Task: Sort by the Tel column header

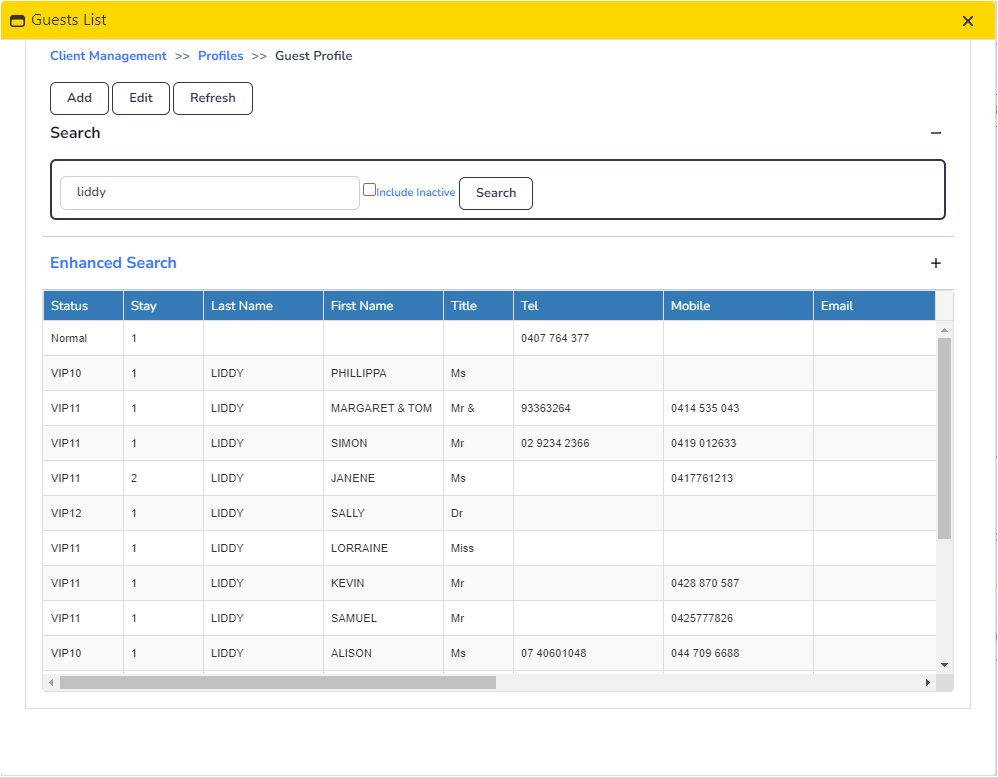Action: coord(588,305)
